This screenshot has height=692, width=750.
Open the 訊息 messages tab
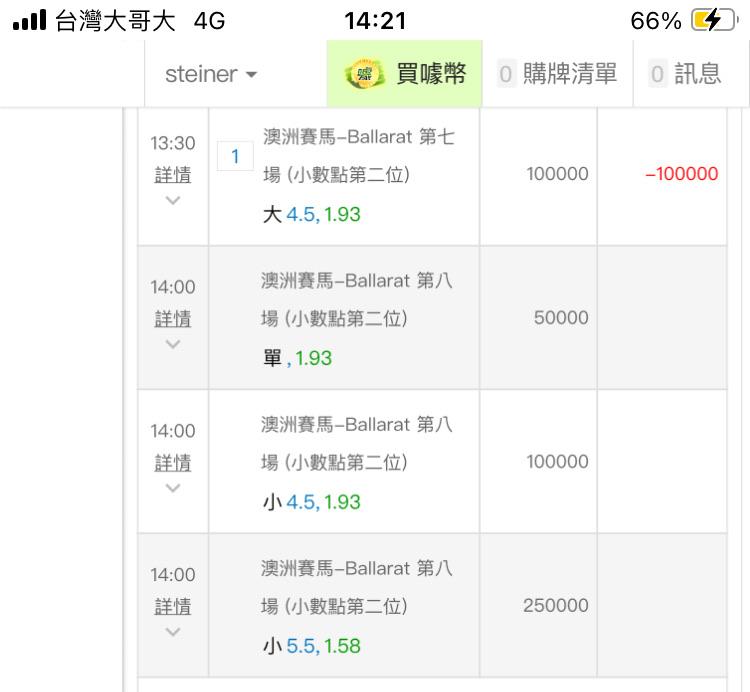pyautogui.click(x=685, y=74)
